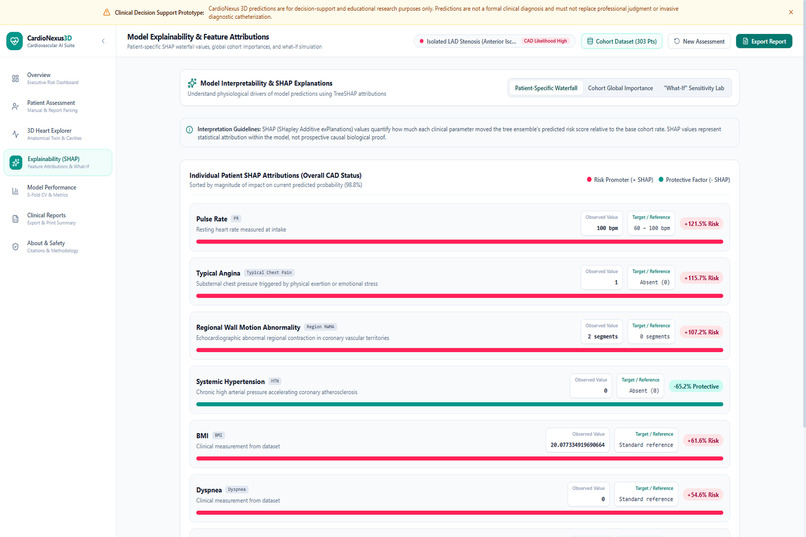Viewport: 806px width, 537px height.
Task: Click the Export Report button
Action: [x=764, y=41]
